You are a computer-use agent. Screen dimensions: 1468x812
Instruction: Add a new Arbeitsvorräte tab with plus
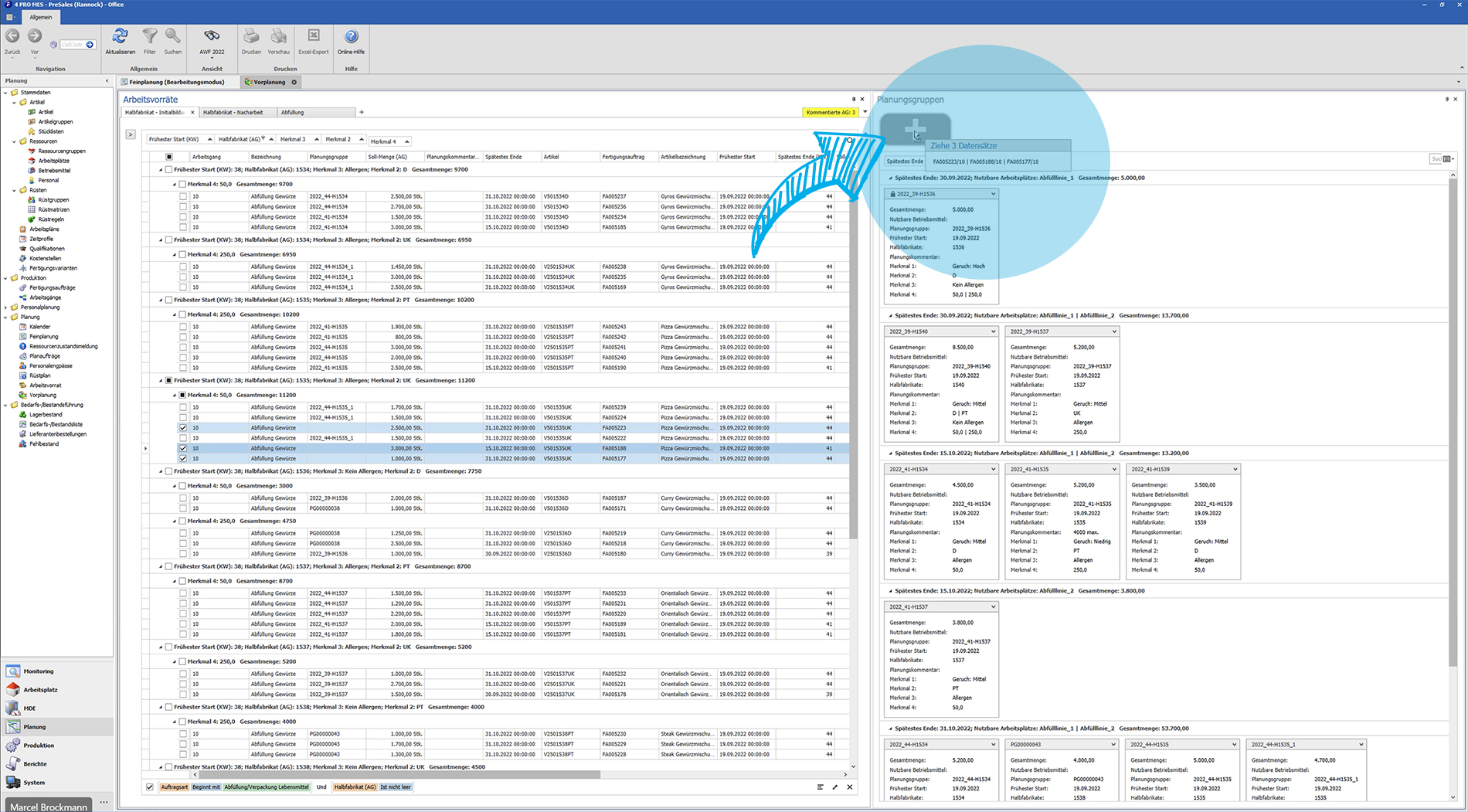[x=361, y=113]
